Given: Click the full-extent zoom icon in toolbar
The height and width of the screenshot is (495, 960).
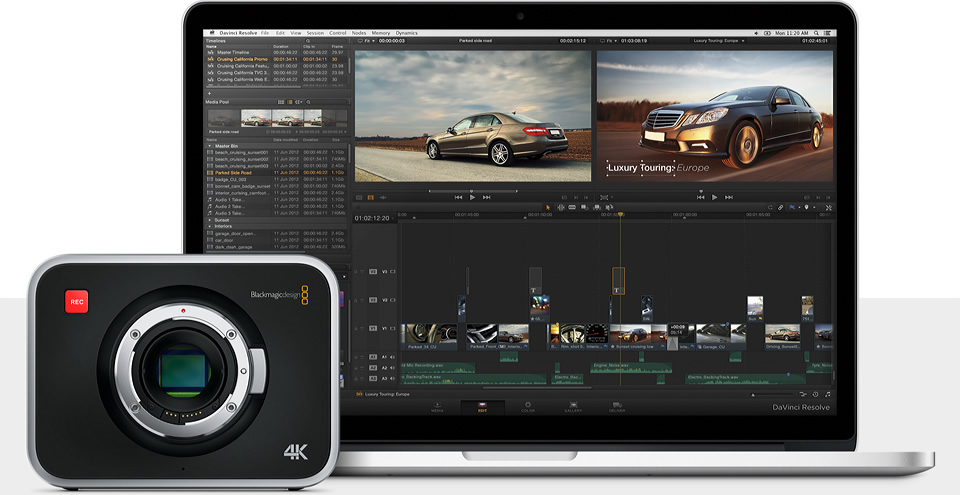Looking at the screenshot, I should (828, 208).
